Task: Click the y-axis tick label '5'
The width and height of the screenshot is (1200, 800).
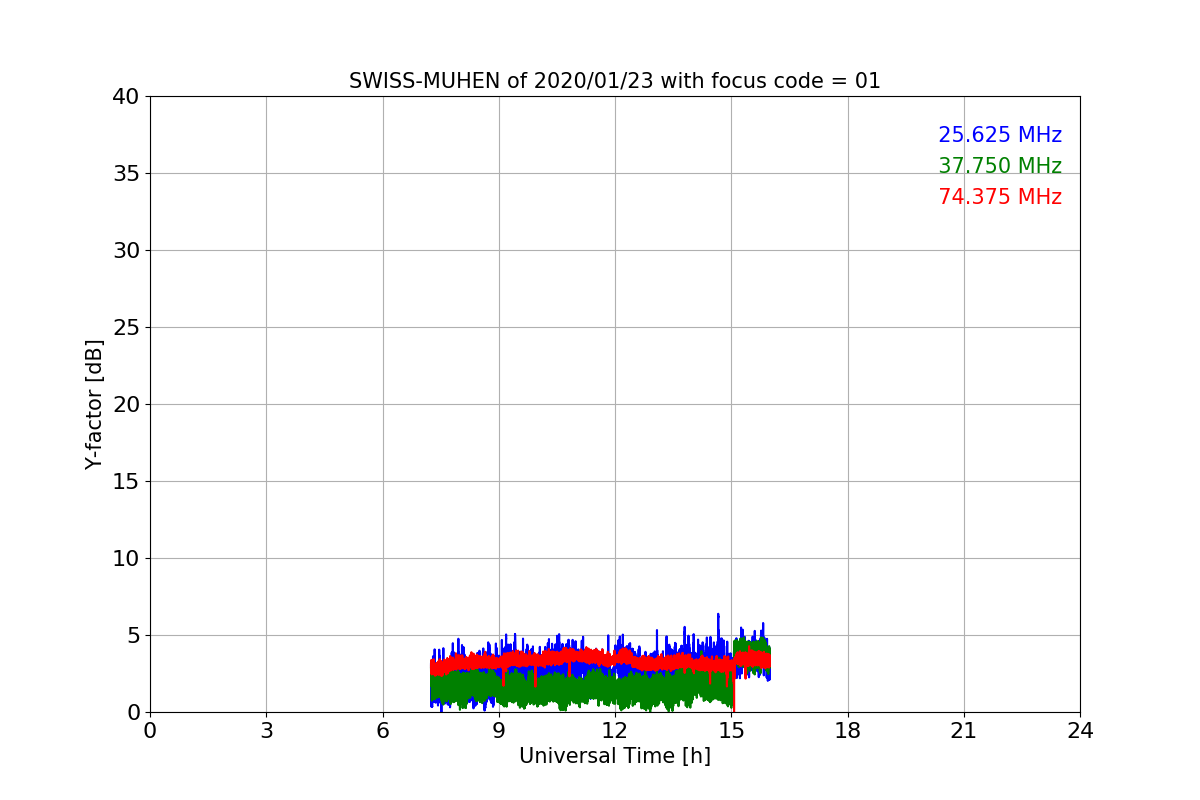Action: click(133, 636)
